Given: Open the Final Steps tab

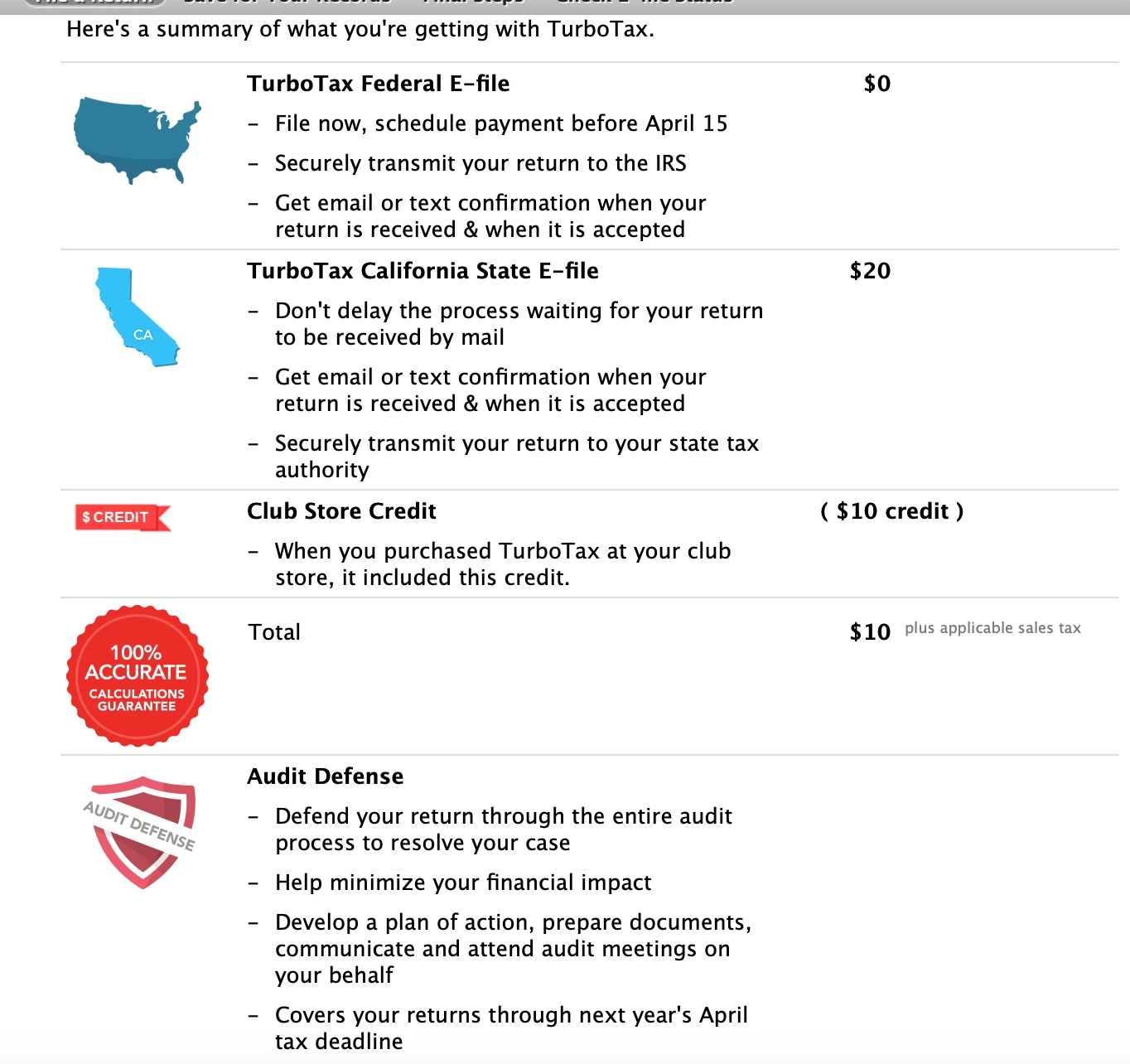Looking at the screenshot, I should point(473,2).
